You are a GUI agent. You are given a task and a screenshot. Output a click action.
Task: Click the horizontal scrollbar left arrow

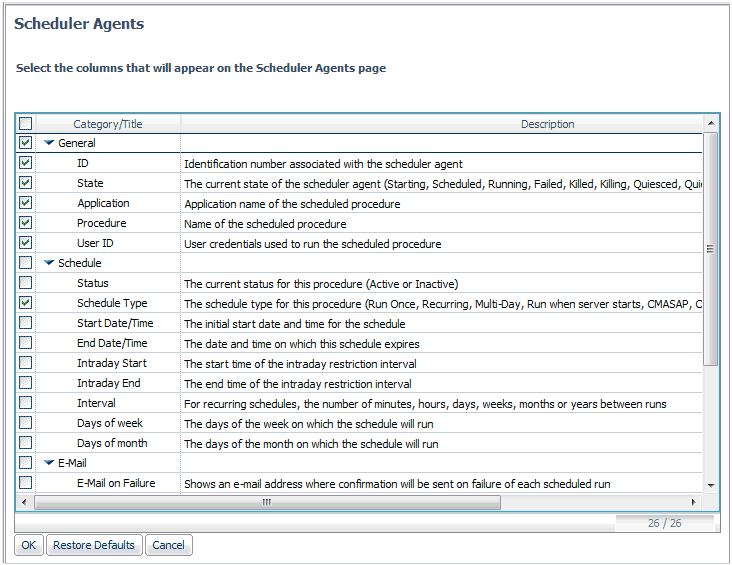point(25,502)
